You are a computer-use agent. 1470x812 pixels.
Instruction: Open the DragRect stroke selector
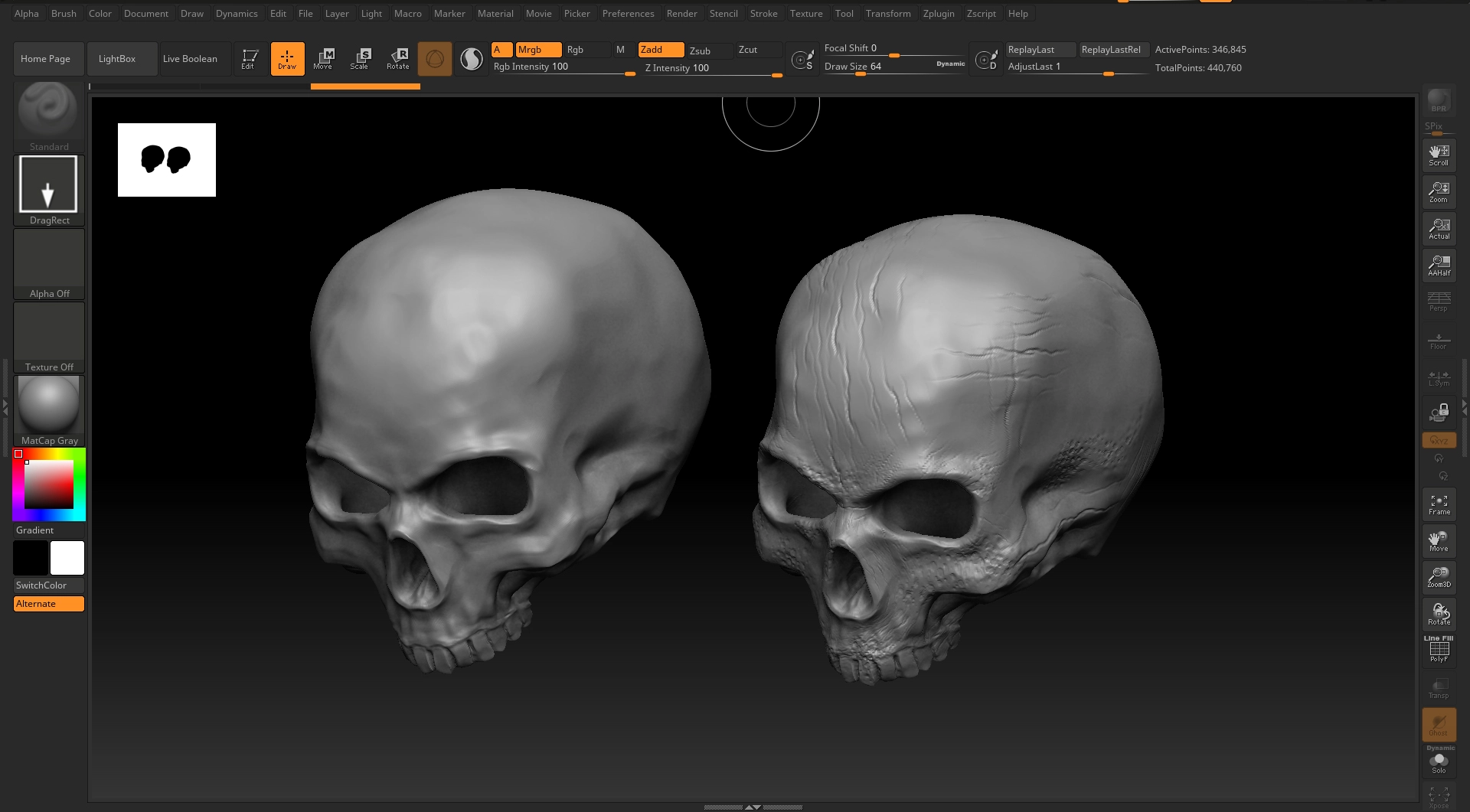click(48, 190)
